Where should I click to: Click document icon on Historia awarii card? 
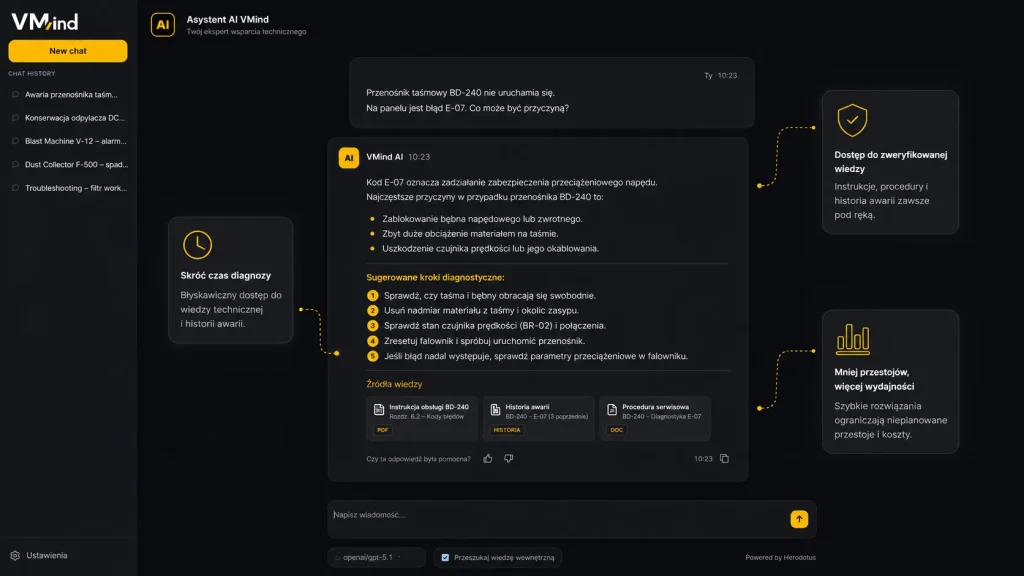(495, 409)
